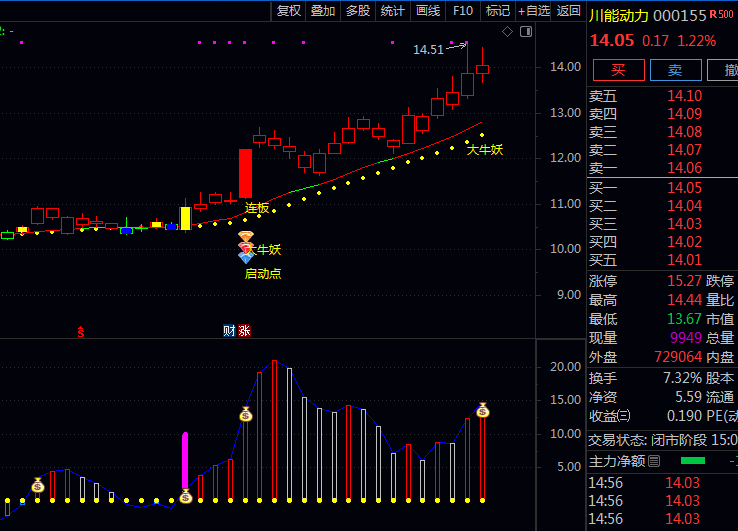738x531 pixels.
Task: Open the 统计 statistics tool
Action: tap(393, 11)
